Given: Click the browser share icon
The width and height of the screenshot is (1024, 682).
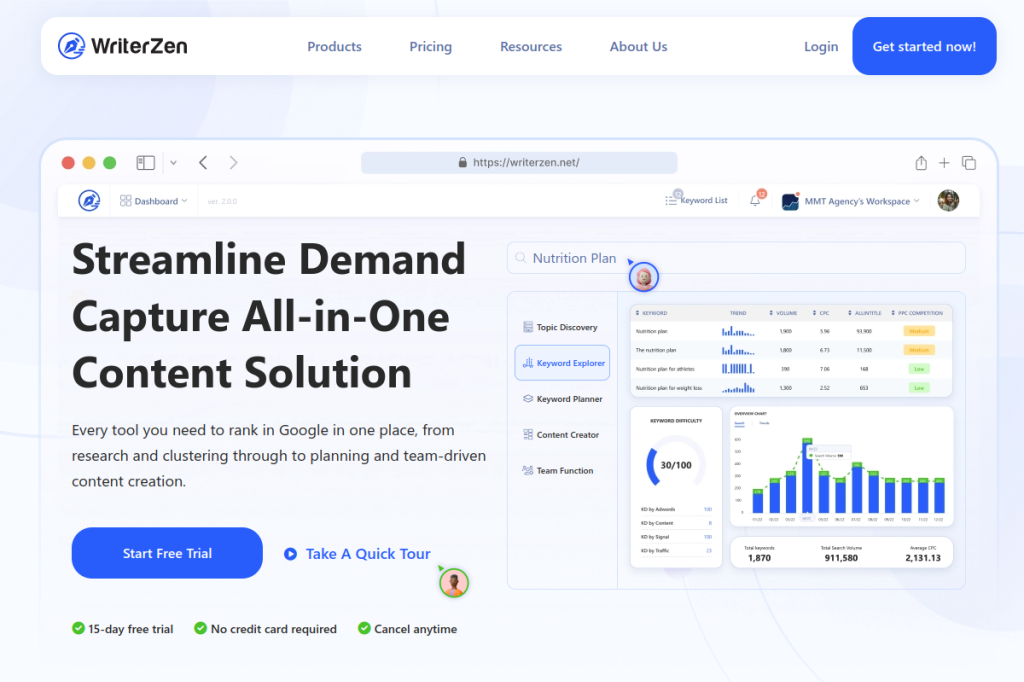Looking at the screenshot, I should (x=921, y=163).
